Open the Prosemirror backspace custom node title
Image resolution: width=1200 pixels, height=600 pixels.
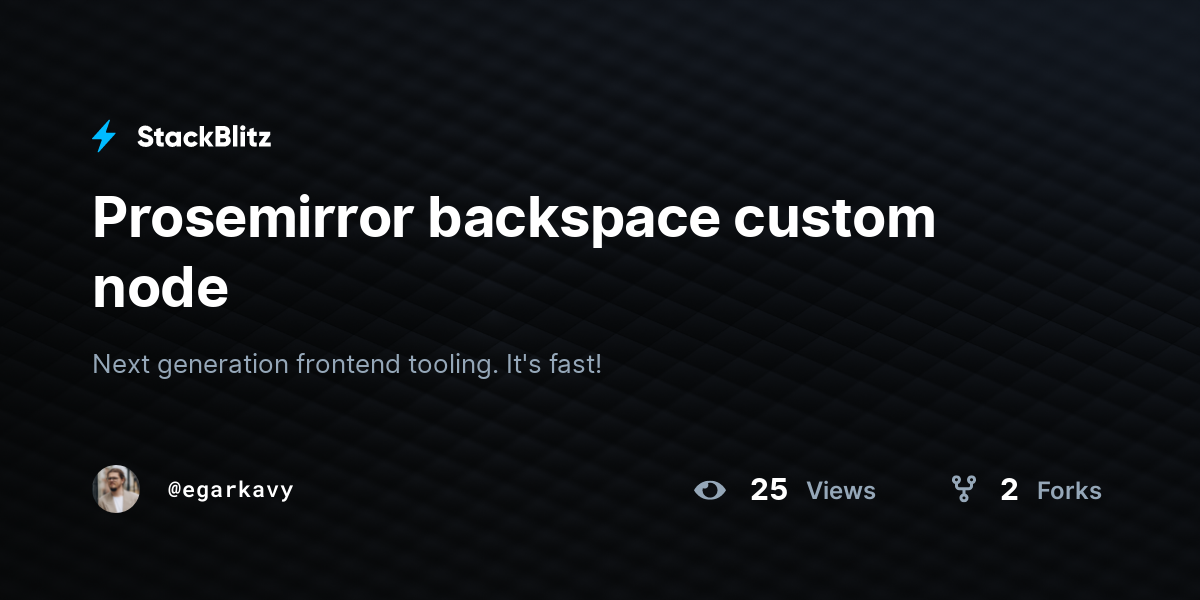514,252
